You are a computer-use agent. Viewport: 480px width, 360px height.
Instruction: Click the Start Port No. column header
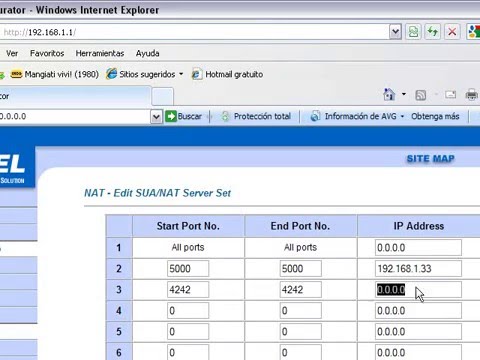pyautogui.click(x=188, y=226)
